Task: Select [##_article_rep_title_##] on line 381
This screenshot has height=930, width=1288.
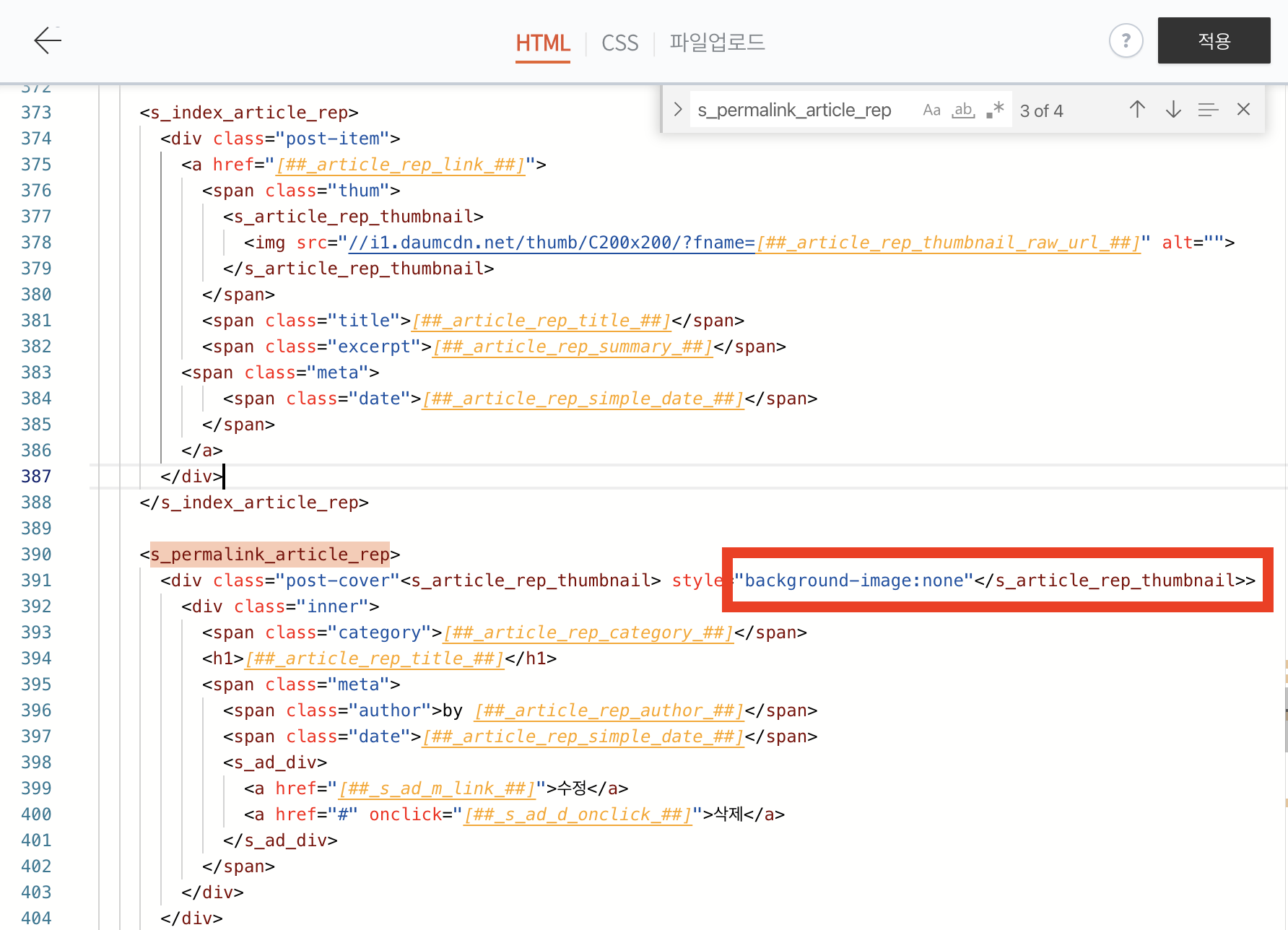Action: tap(542, 321)
